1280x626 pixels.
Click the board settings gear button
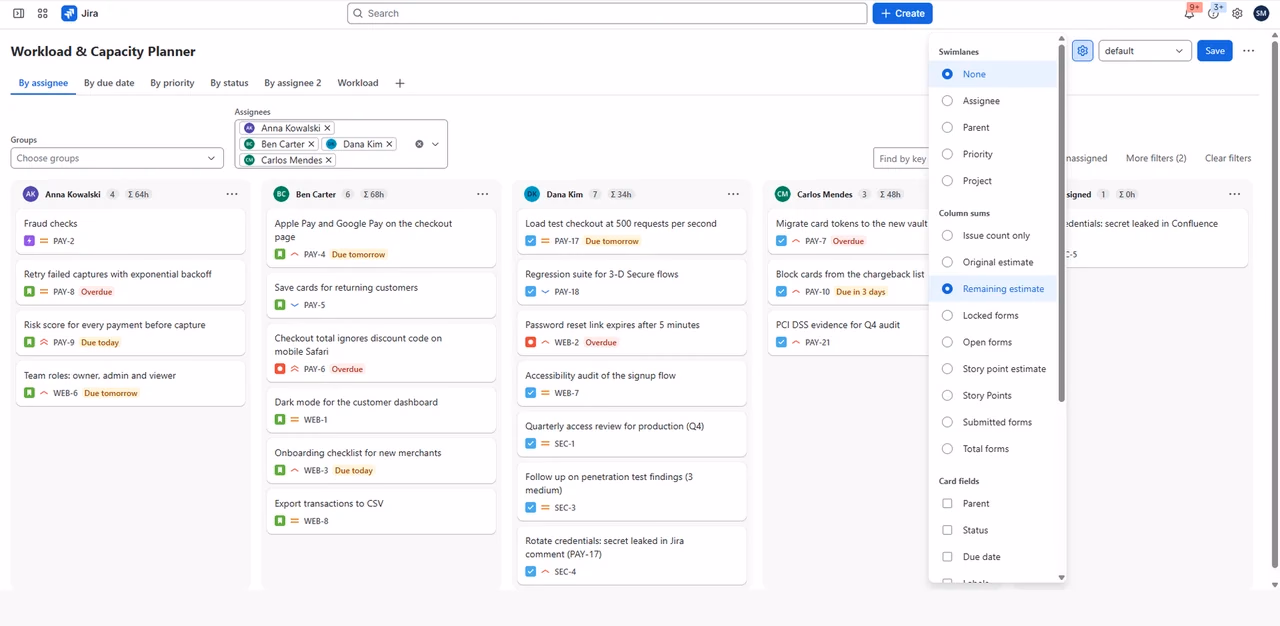[1082, 51]
